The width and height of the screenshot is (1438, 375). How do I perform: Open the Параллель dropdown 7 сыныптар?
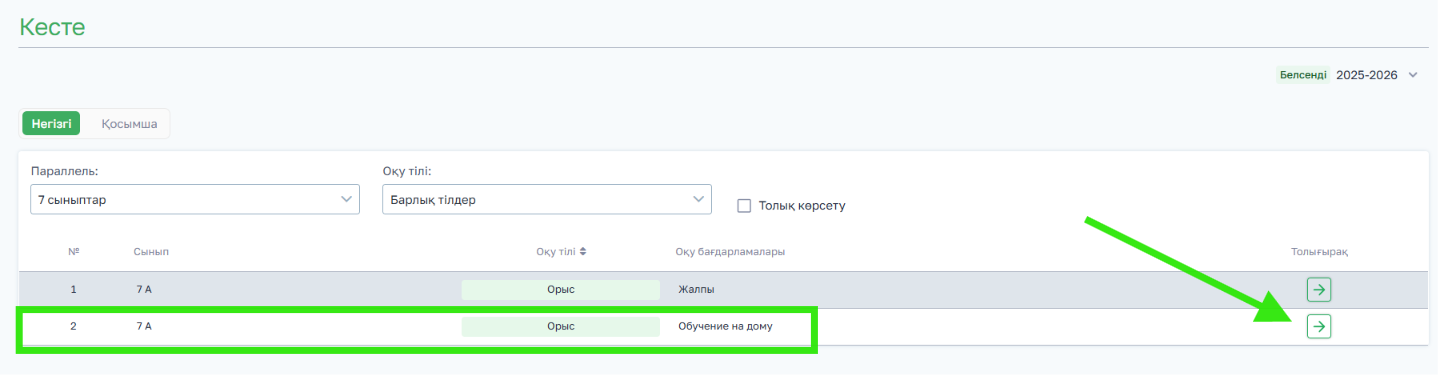[195, 200]
